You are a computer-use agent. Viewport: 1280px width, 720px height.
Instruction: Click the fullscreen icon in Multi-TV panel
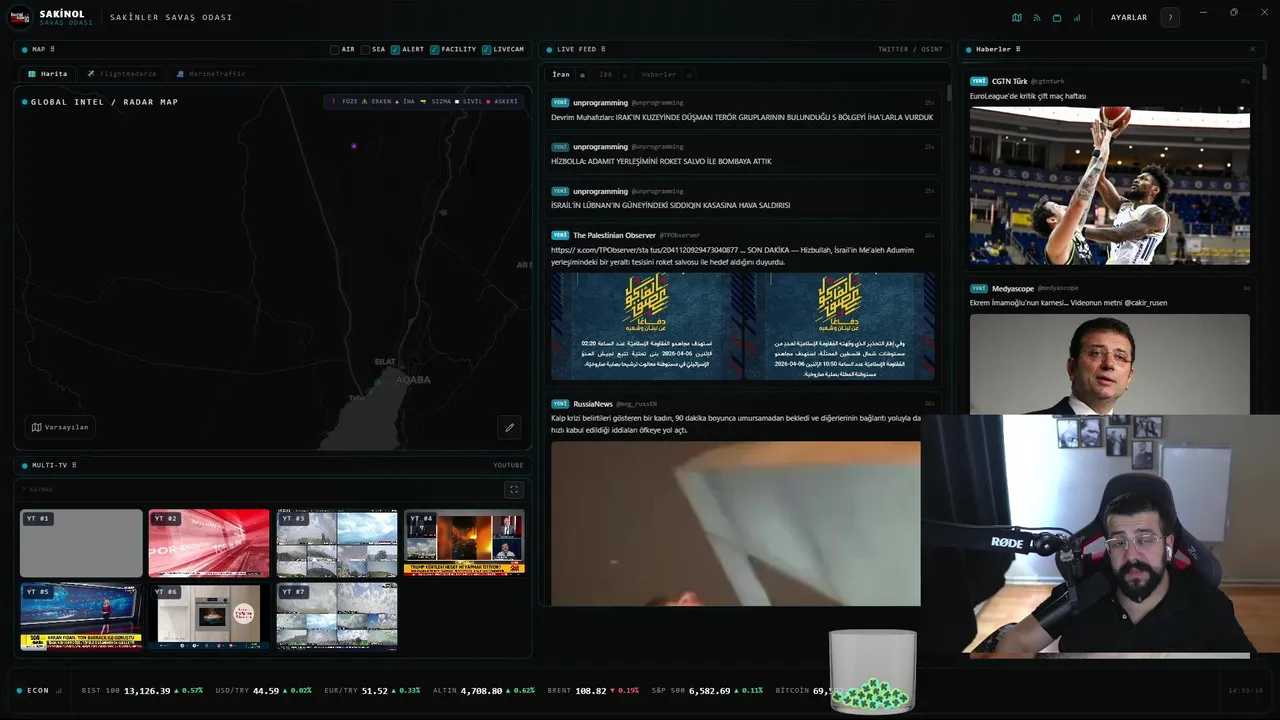(514, 489)
